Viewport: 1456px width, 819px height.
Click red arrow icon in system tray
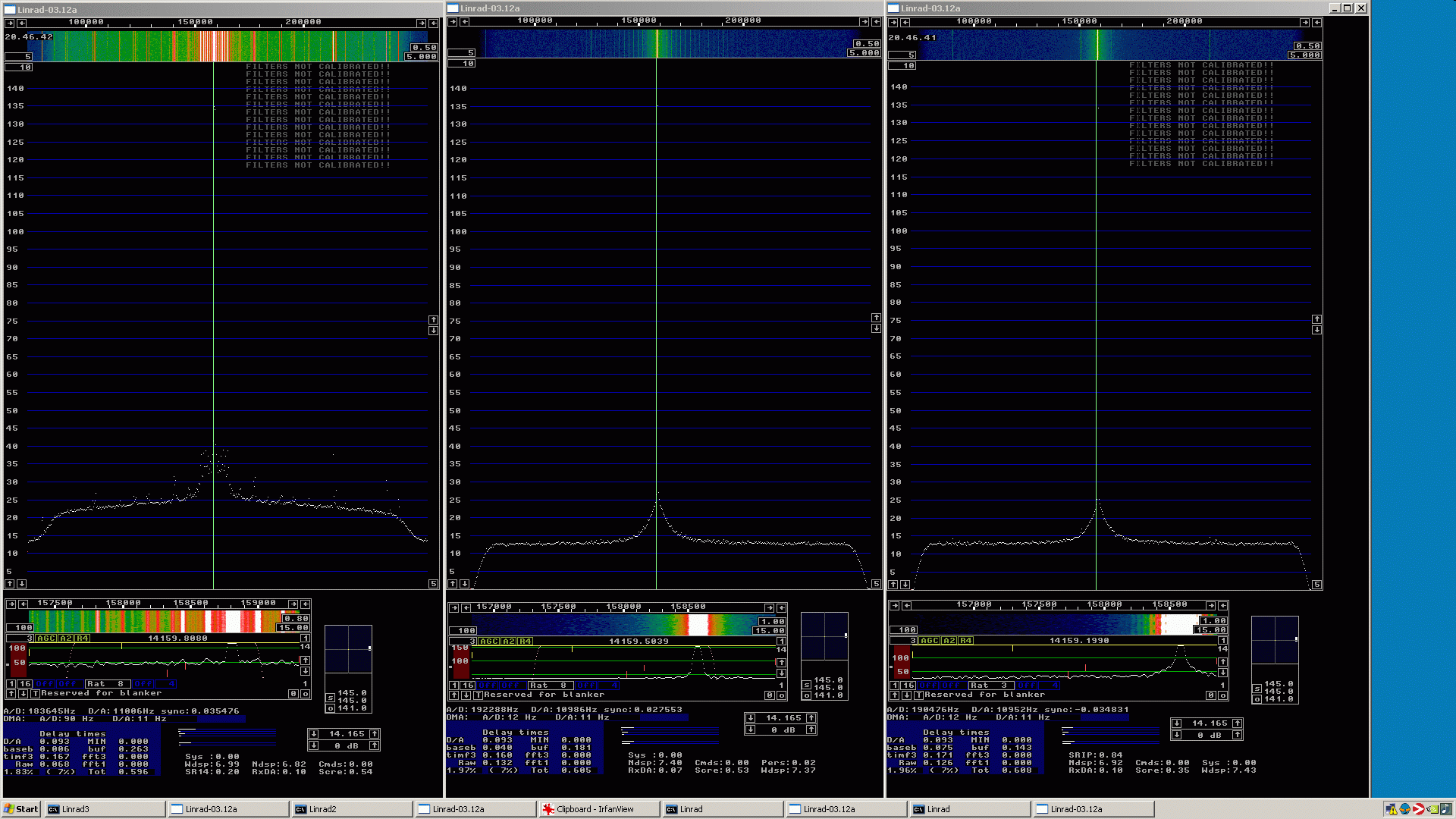click(1418, 809)
